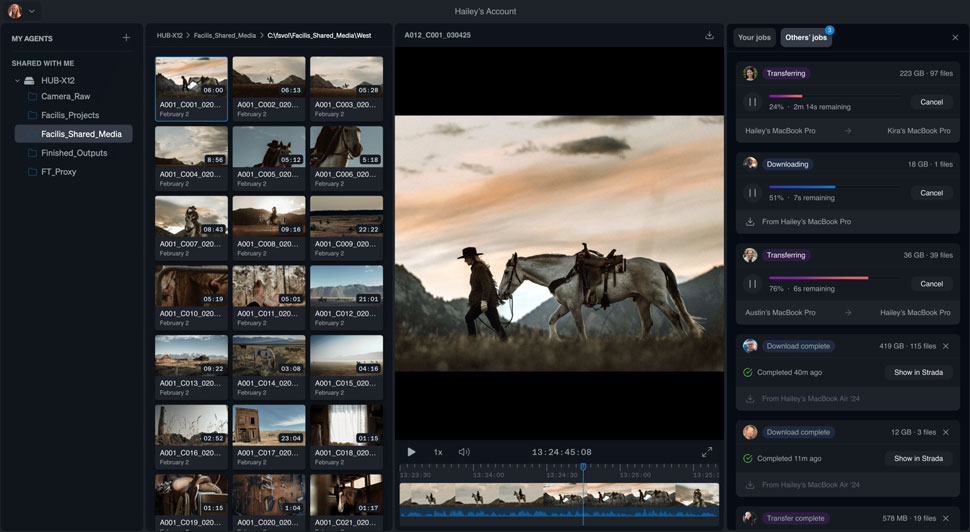970x532 pixels.
Task: Close the jobs panel with the X
Action: 955,38
